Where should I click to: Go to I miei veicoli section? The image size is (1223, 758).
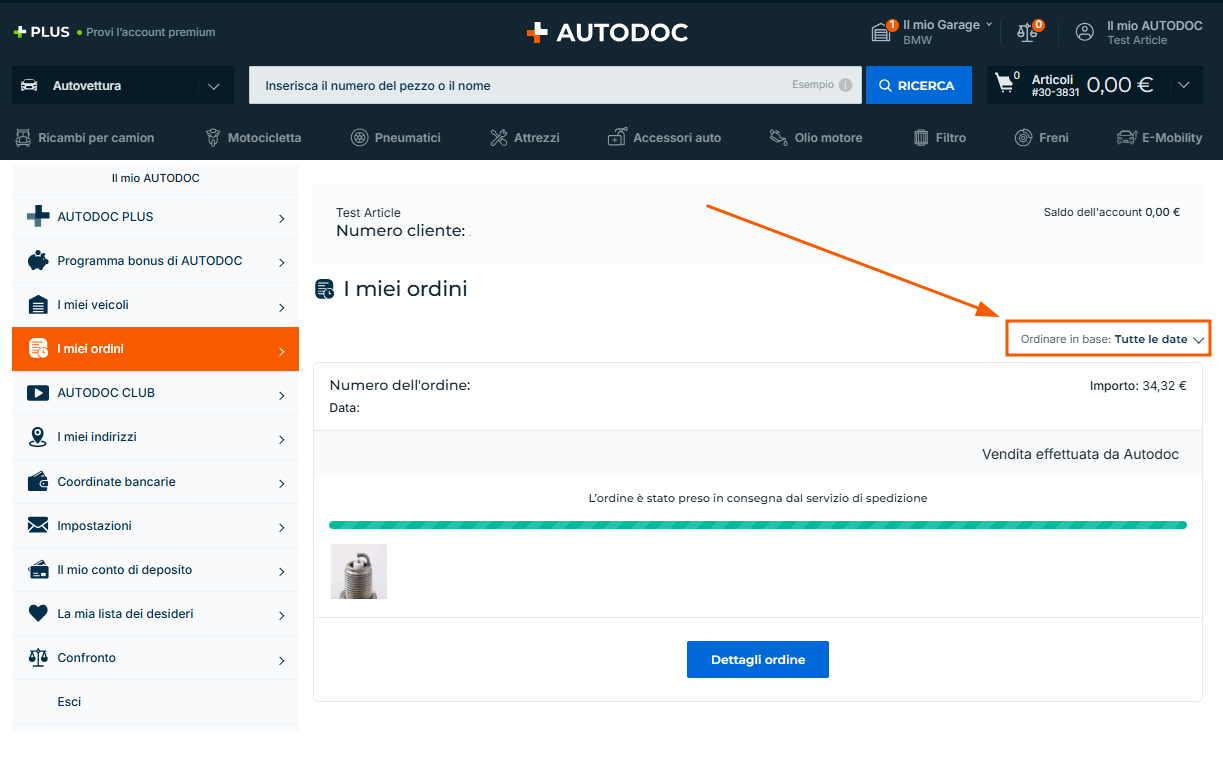click(155, 305)
